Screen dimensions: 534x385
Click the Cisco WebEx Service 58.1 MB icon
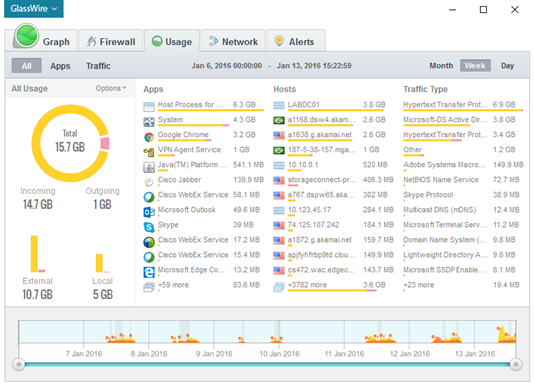pyautogui.click(x=149, y=197)
